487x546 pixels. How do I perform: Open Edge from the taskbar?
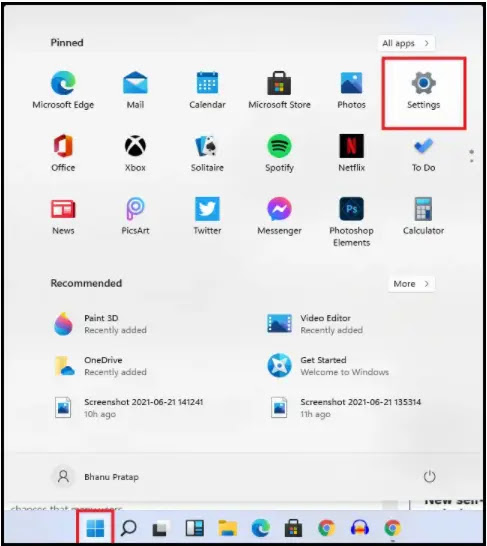[260, 528]
